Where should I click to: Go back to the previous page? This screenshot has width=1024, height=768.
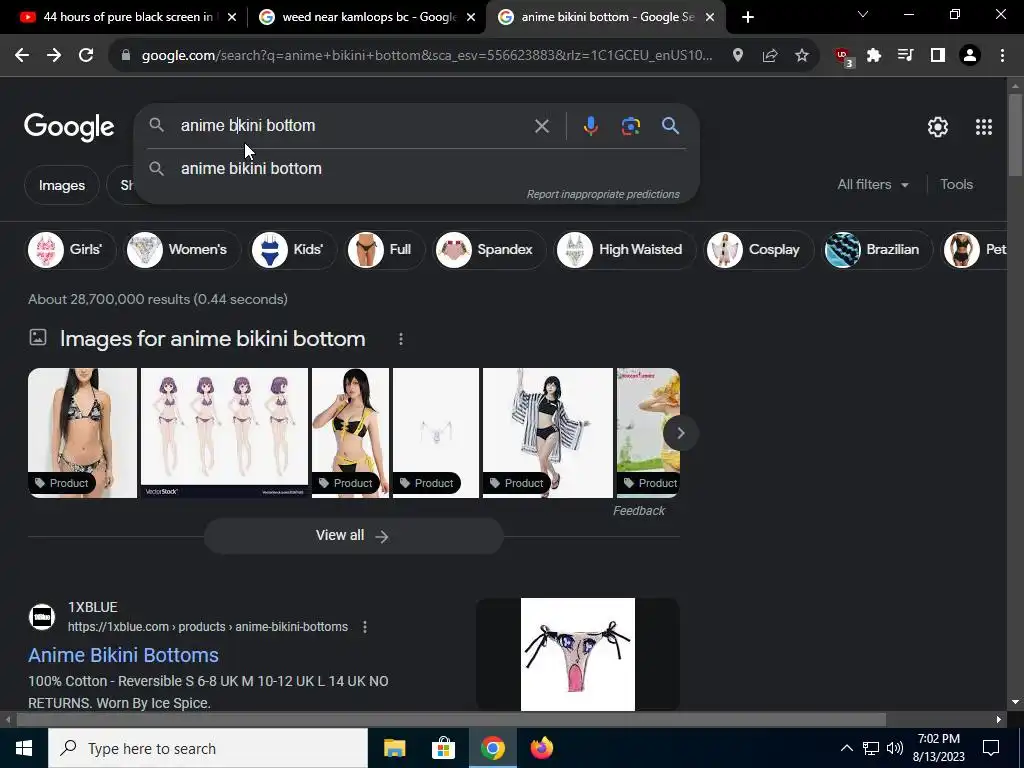(x=22, y=56)
